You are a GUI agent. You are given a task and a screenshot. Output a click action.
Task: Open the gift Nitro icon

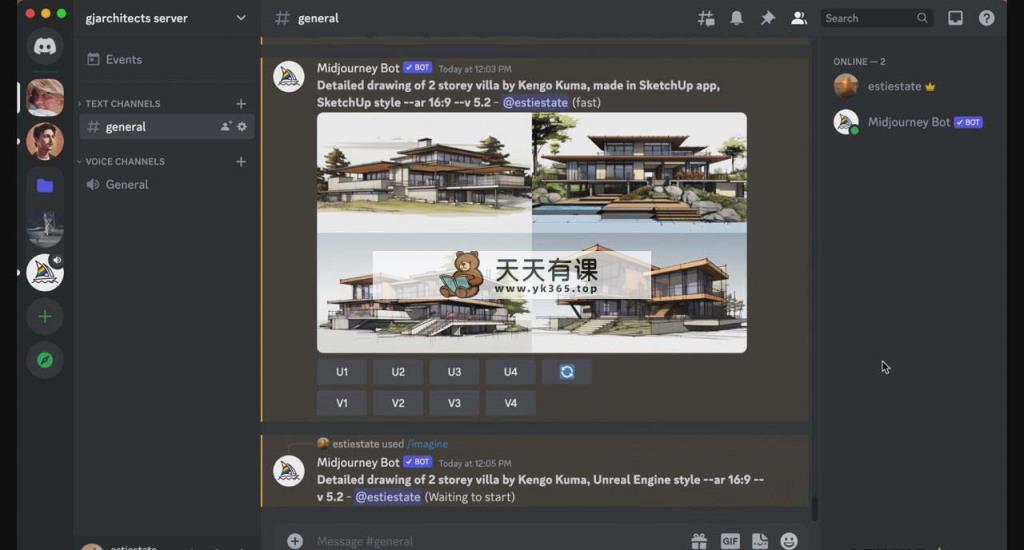699,541
